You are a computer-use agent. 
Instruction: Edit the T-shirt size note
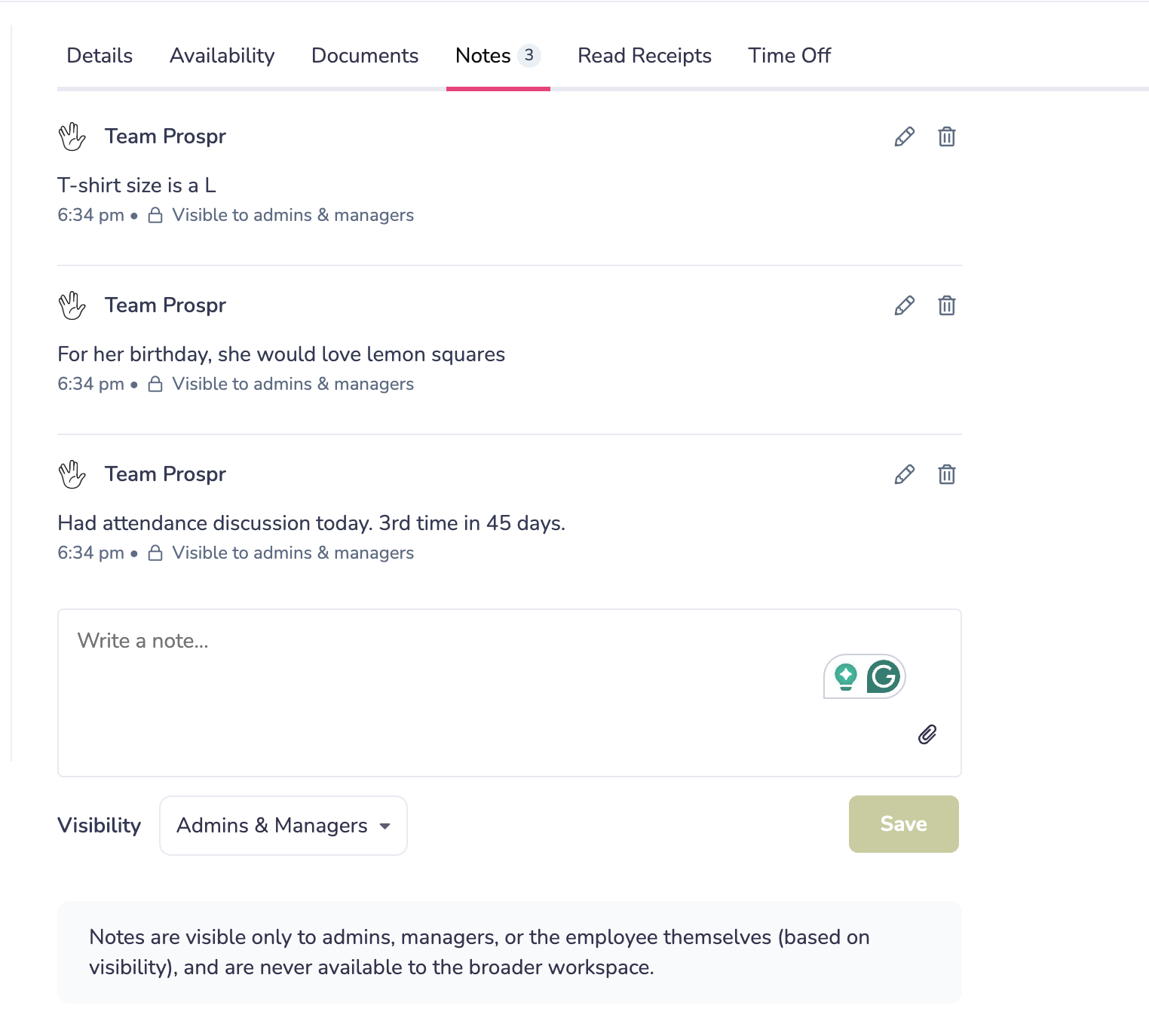pyautogui.click(x=904, y=136)
